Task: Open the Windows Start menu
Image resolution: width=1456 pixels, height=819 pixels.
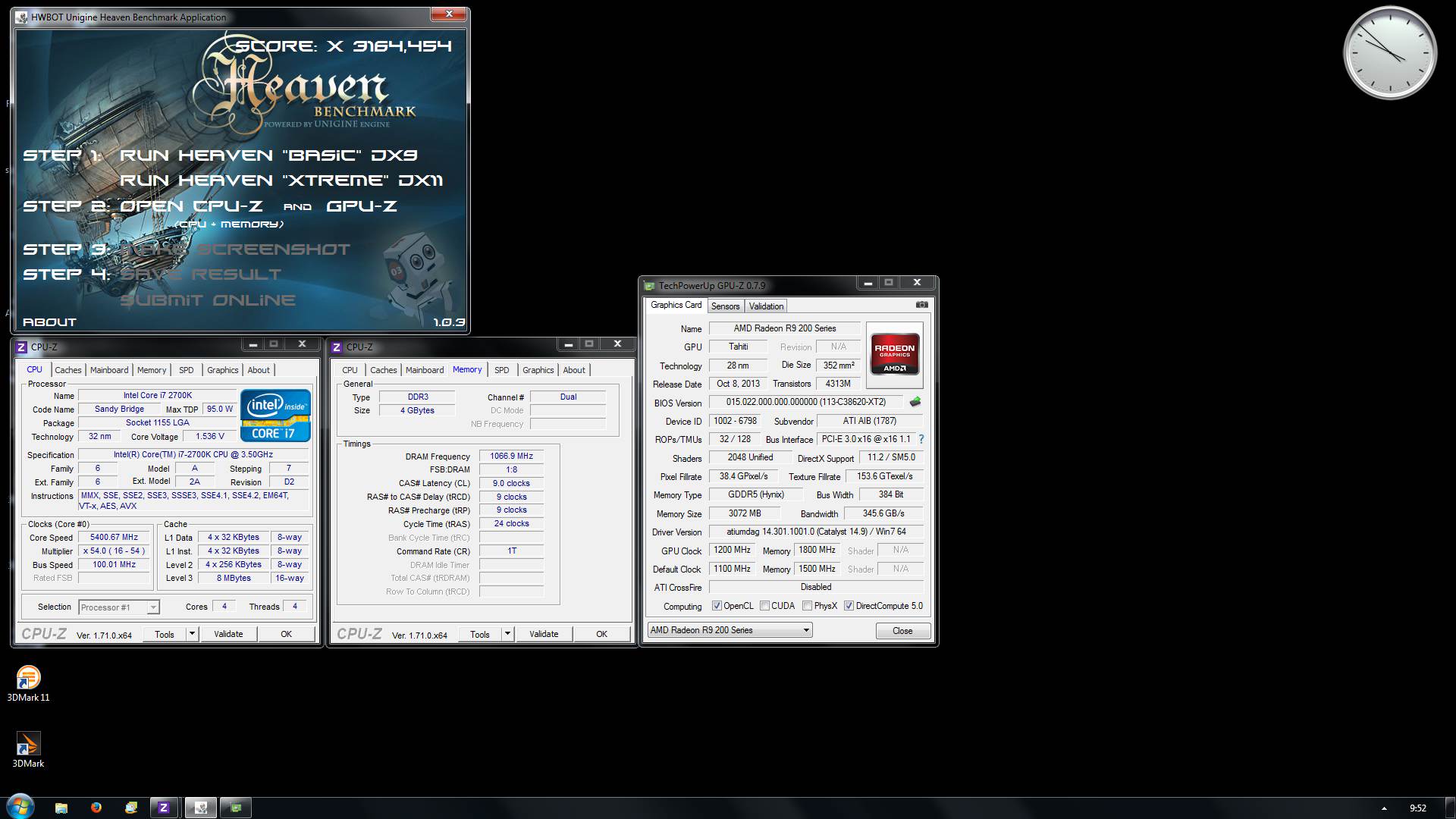Action: point(20,807)
